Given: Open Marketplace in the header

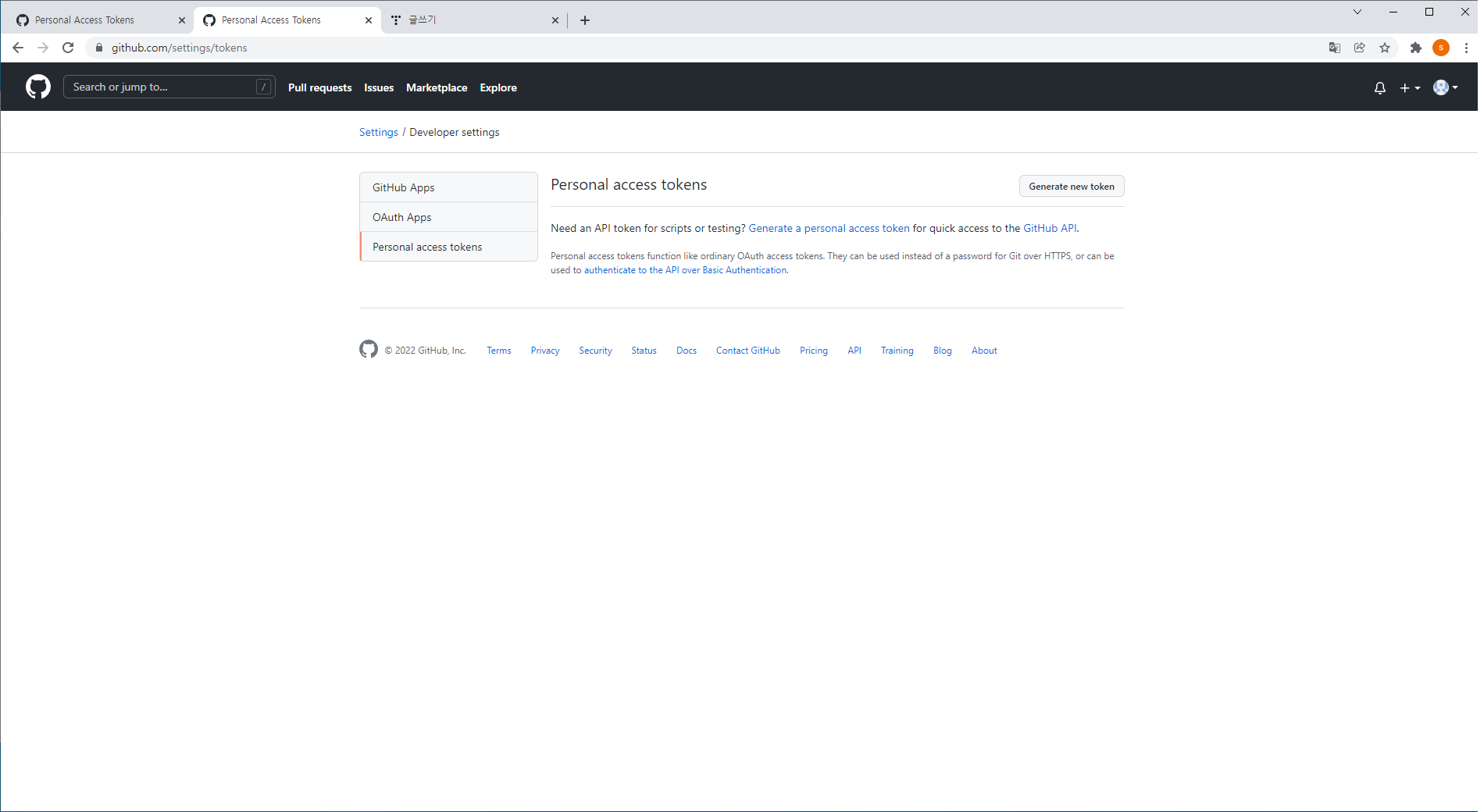Looking at the screenshot, I should click(x=437, y=87).
